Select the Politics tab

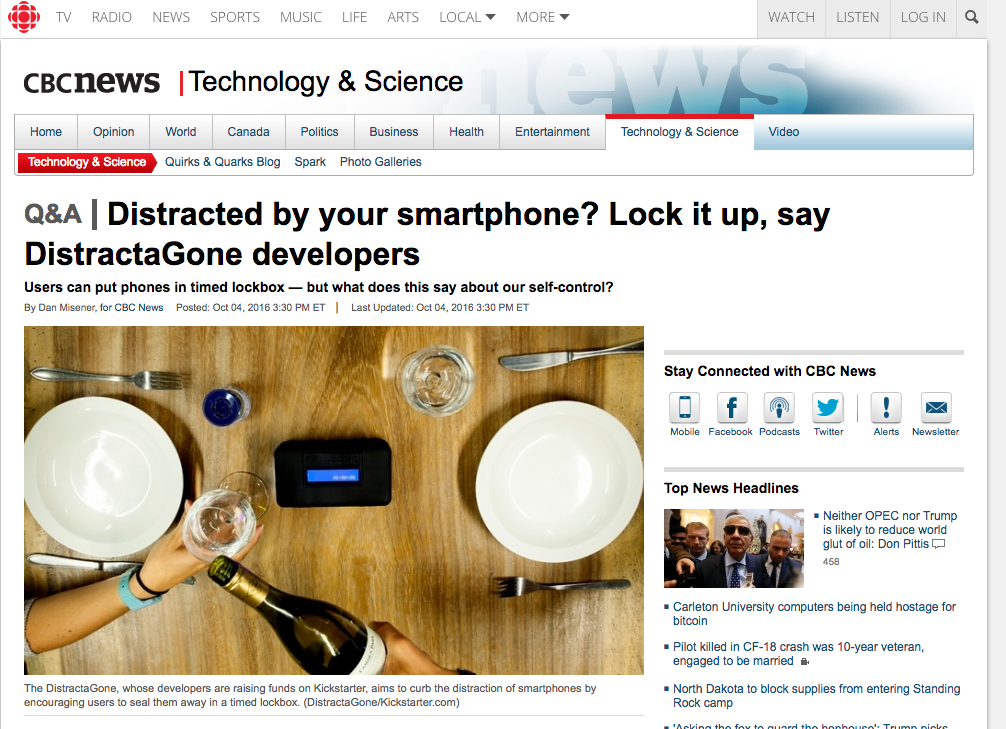(320, 132)
